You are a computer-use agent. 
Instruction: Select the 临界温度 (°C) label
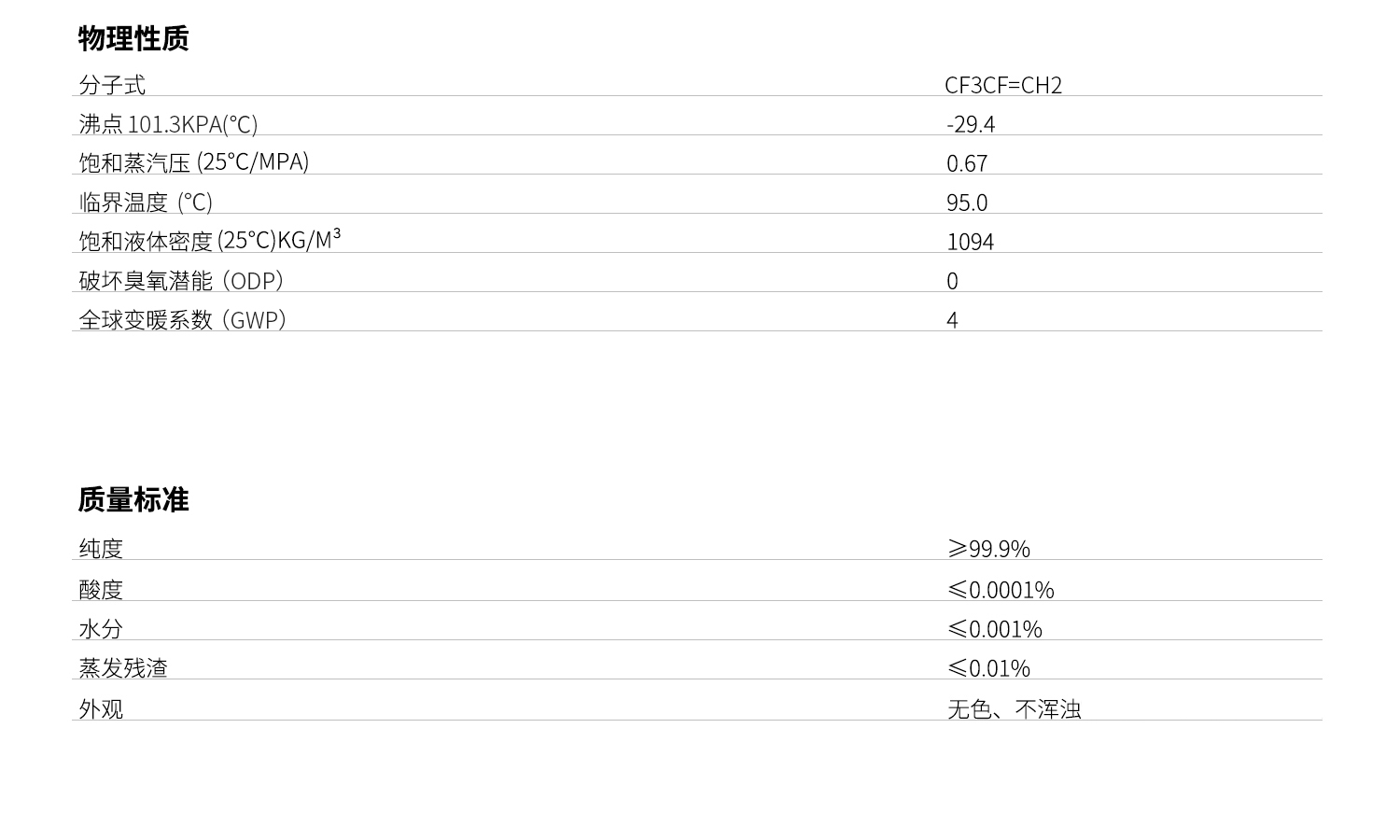[146, 202]
